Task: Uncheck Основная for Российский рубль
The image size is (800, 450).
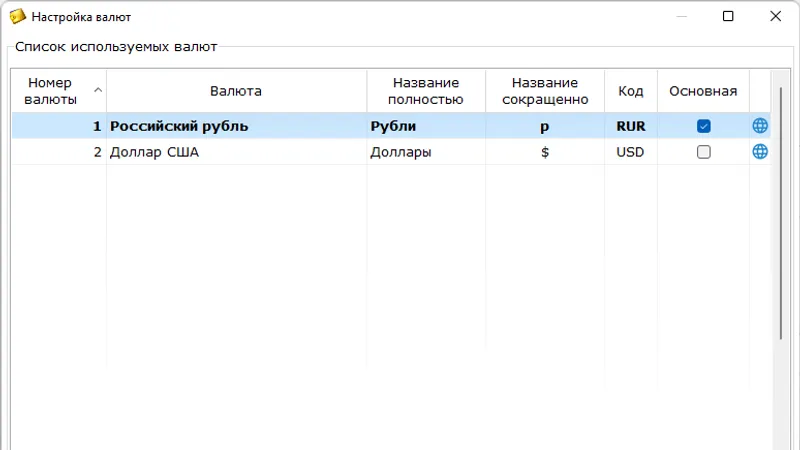Action: [x=703, y=126]
